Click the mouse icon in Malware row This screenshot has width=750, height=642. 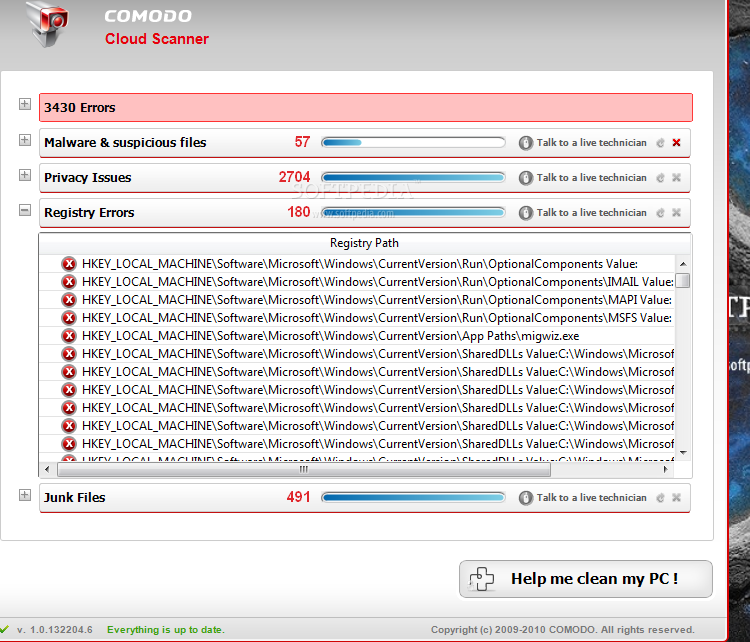pyautogui.click(x=525, y=143)
